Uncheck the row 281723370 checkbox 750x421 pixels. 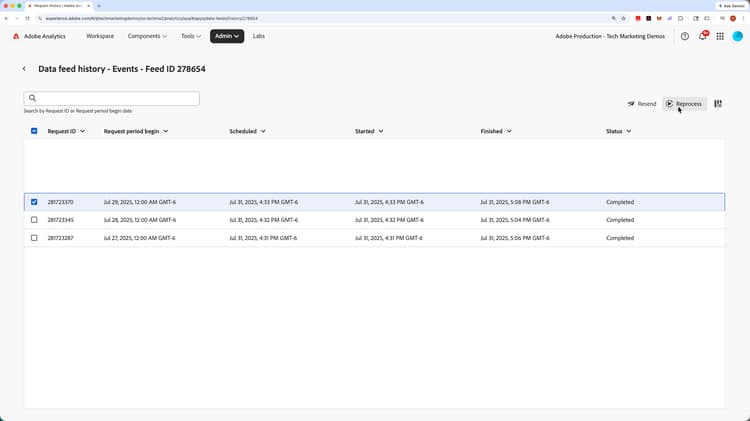coord(34,202)
